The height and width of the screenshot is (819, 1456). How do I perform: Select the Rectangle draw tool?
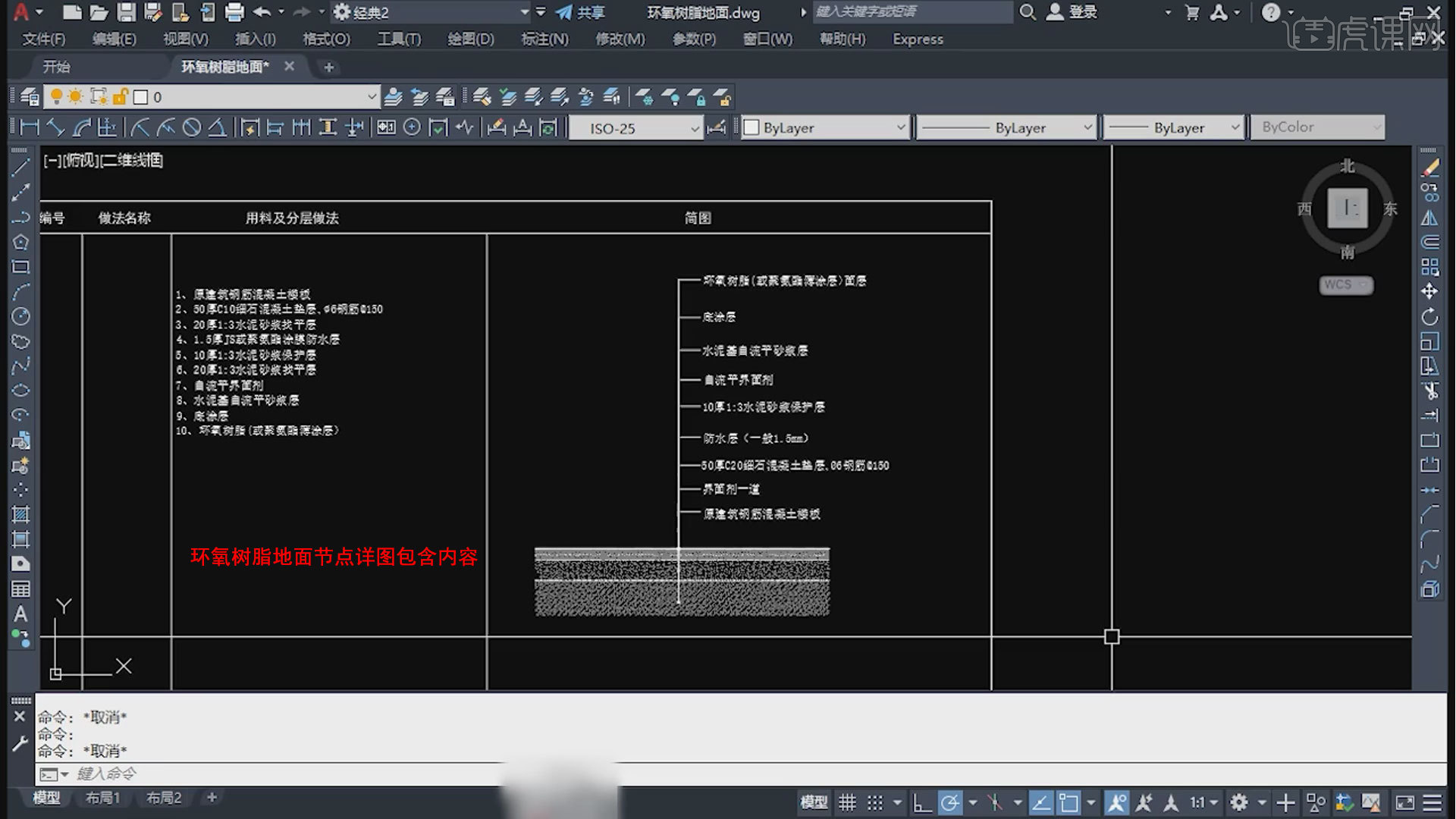tap(20, 267)
